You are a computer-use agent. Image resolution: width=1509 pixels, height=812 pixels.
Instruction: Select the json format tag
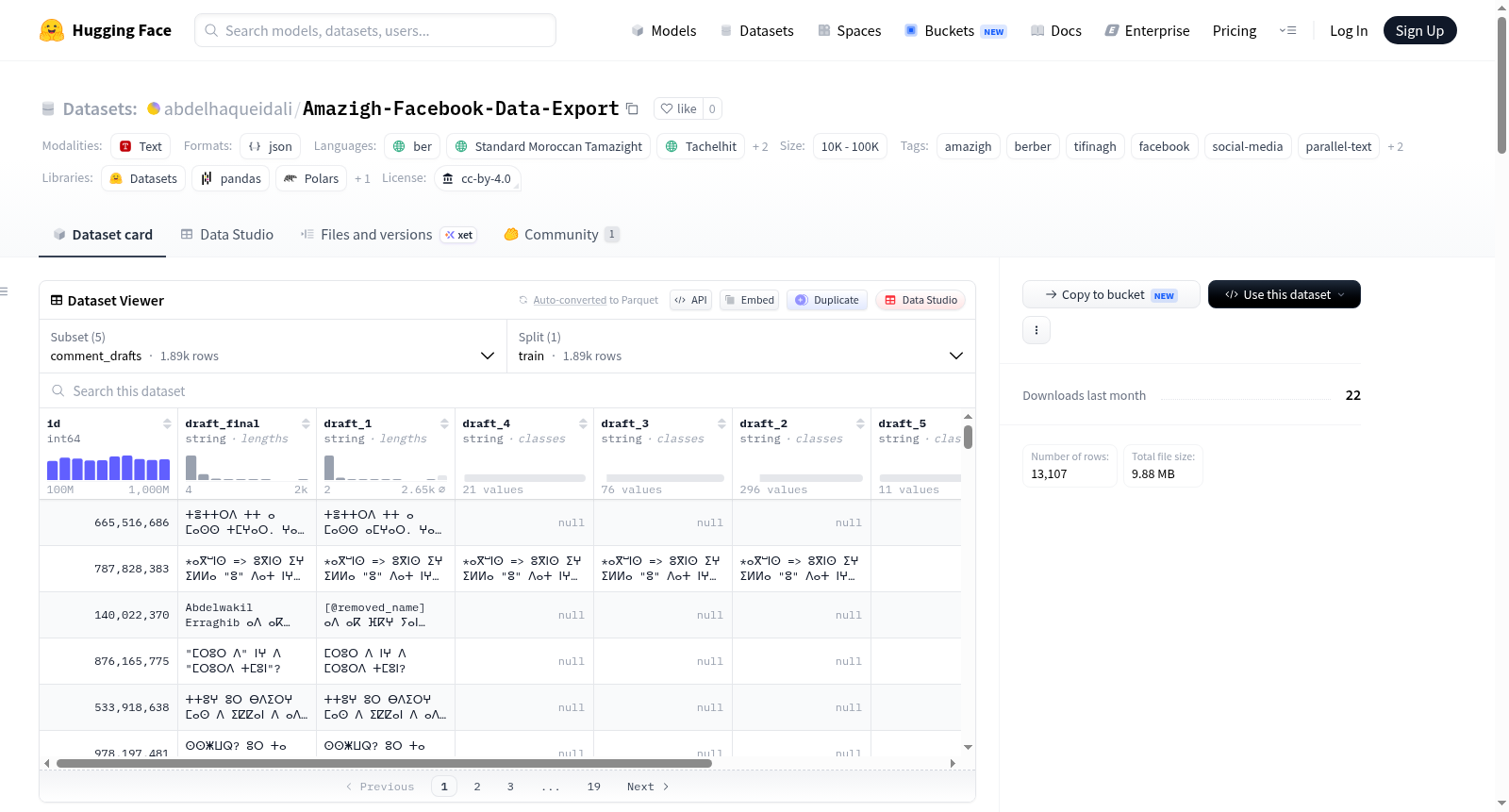[x=270, y=146]
